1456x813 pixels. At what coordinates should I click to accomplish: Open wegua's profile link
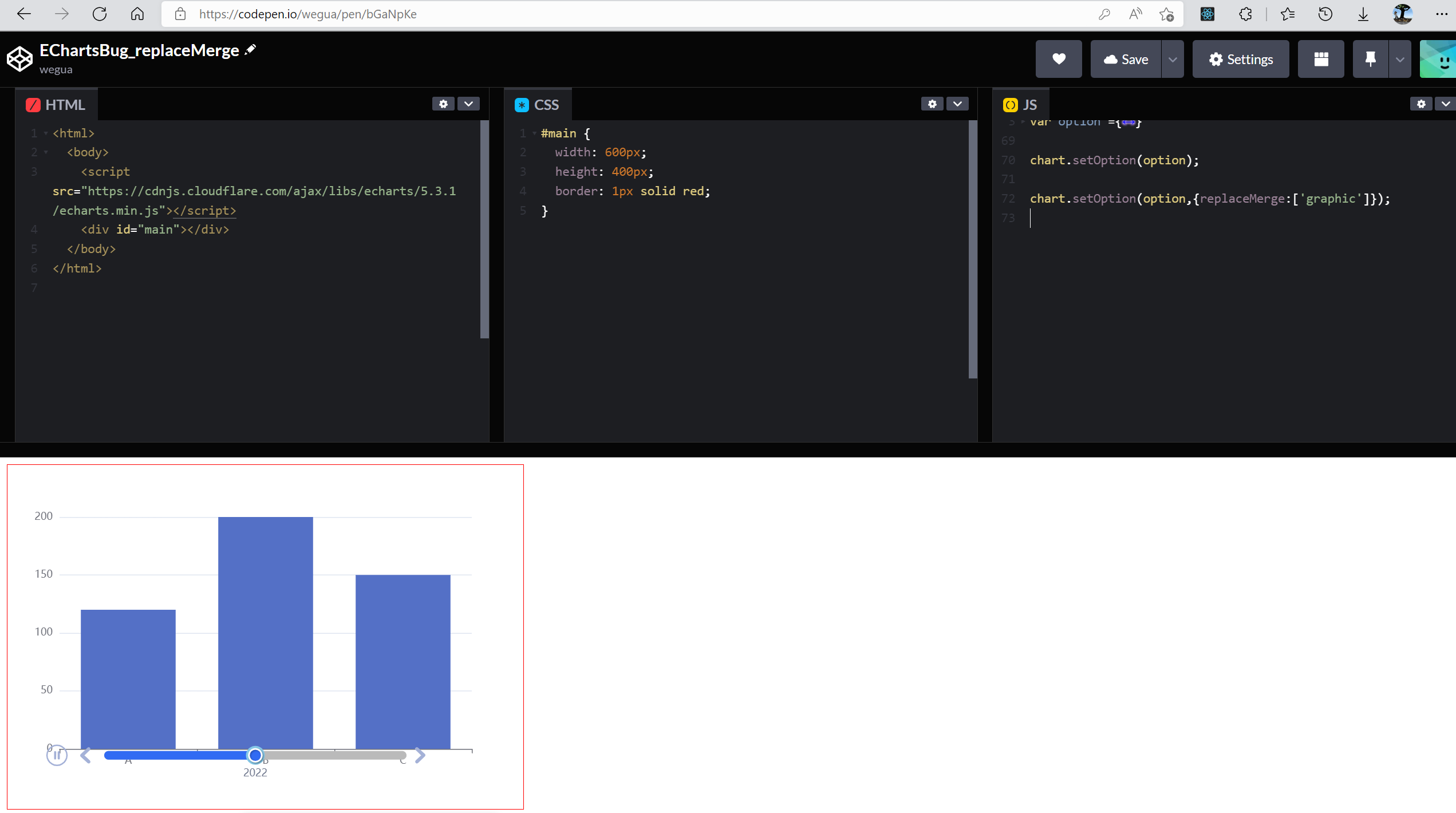pos(55,69)
